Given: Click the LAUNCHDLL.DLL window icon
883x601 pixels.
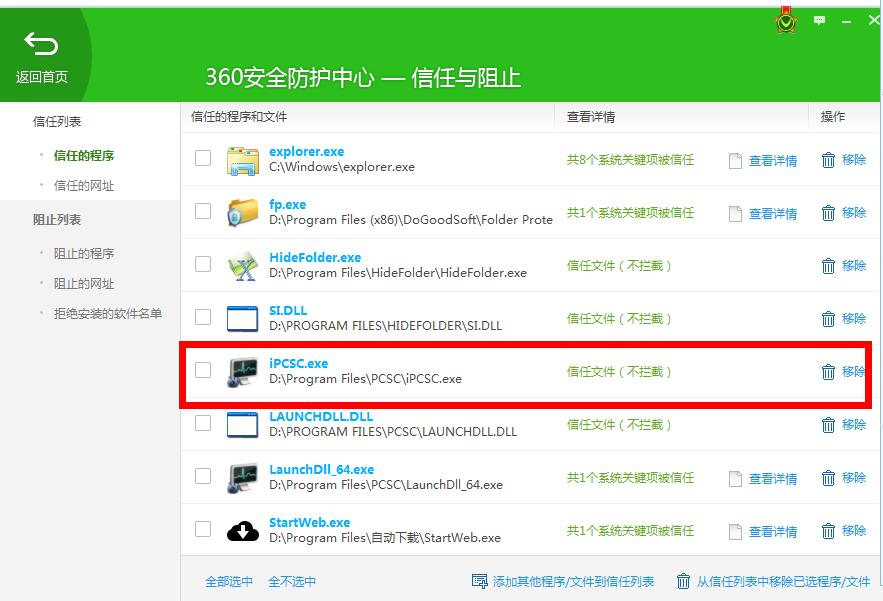Looking at the screenshot, I should [x=243, y=425].
